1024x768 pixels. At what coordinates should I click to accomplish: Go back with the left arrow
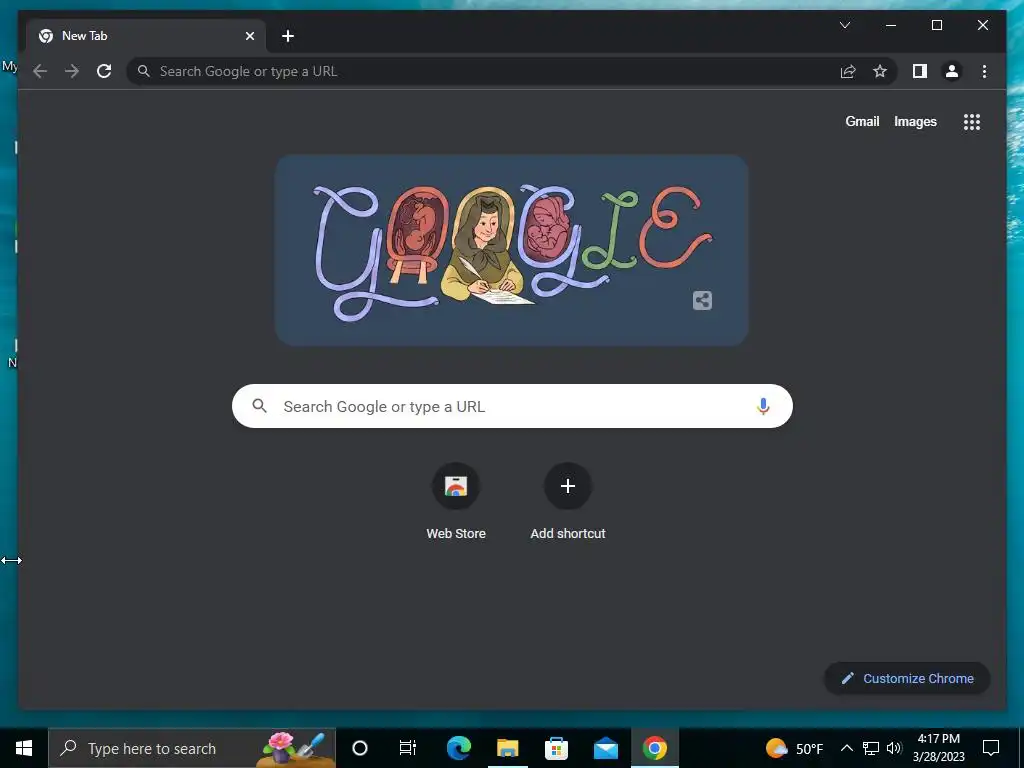pos(40,71)
